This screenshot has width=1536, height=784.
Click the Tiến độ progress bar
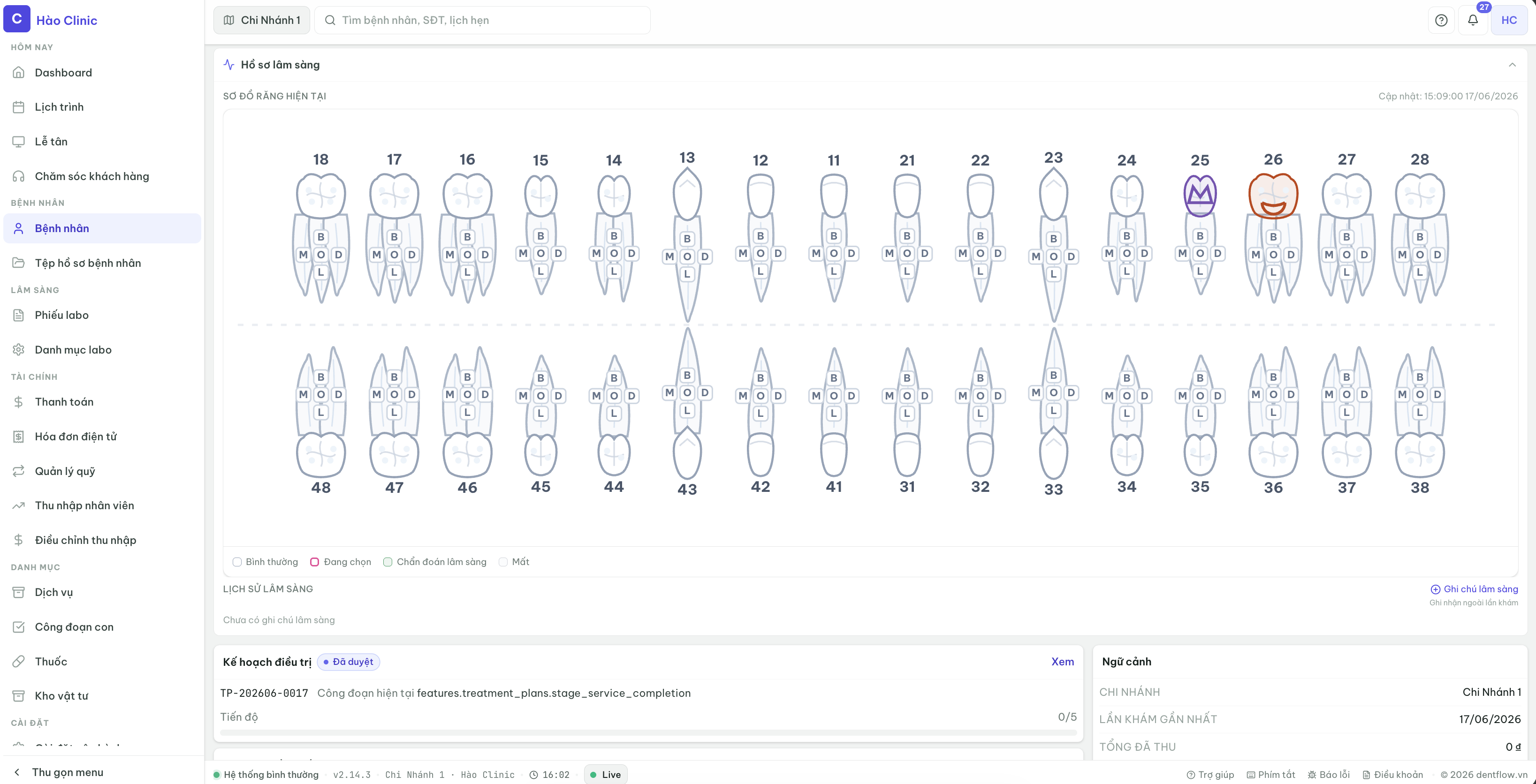648,732
